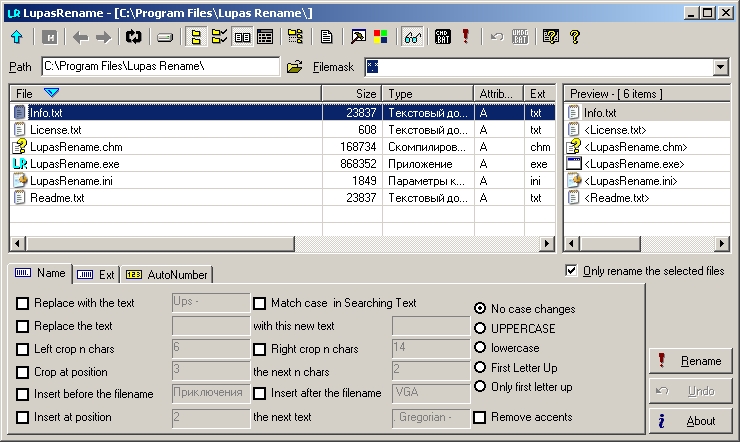This screenshot has height=442, width=740.
Task: Sort by the Type column header
Action: pyautogui.click(x=428, y=93)
